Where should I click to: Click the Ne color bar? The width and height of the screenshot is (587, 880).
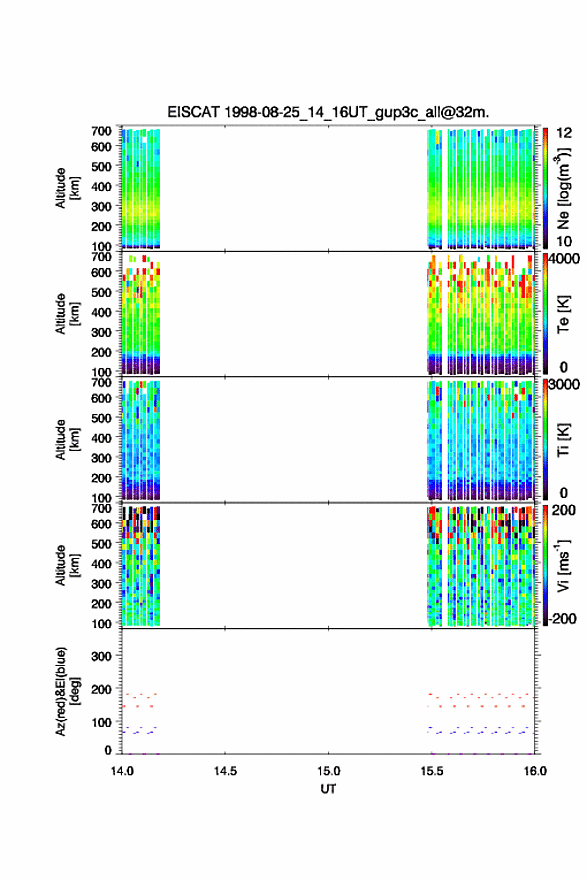tap(545, 187)
